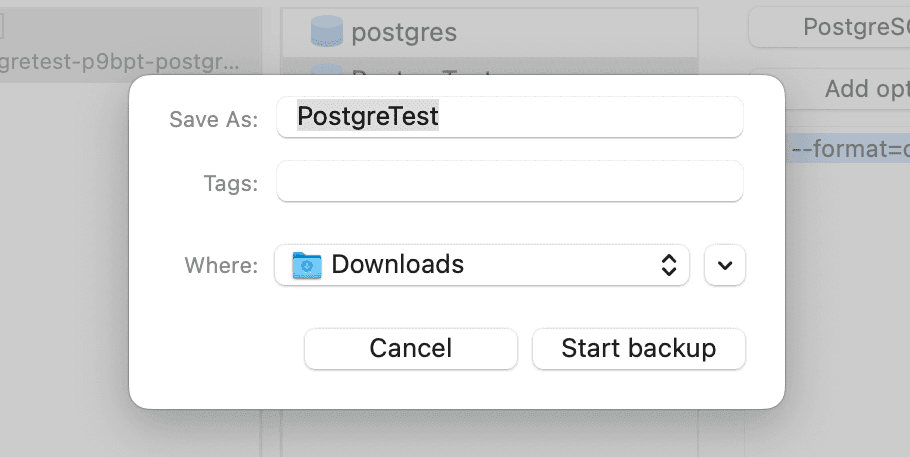The height and width of the screenshot is (457, 910).
Task: Click the Where label
Action: [x=221, y=265]
